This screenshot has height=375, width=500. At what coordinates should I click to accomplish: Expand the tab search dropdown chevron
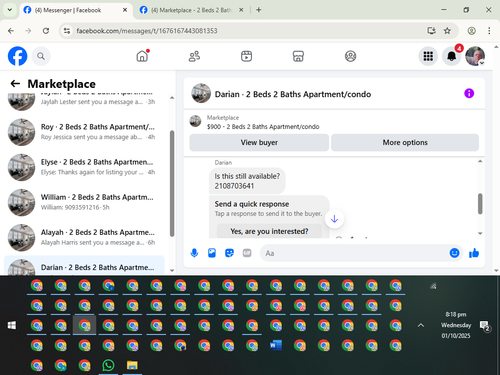(10, 10)
